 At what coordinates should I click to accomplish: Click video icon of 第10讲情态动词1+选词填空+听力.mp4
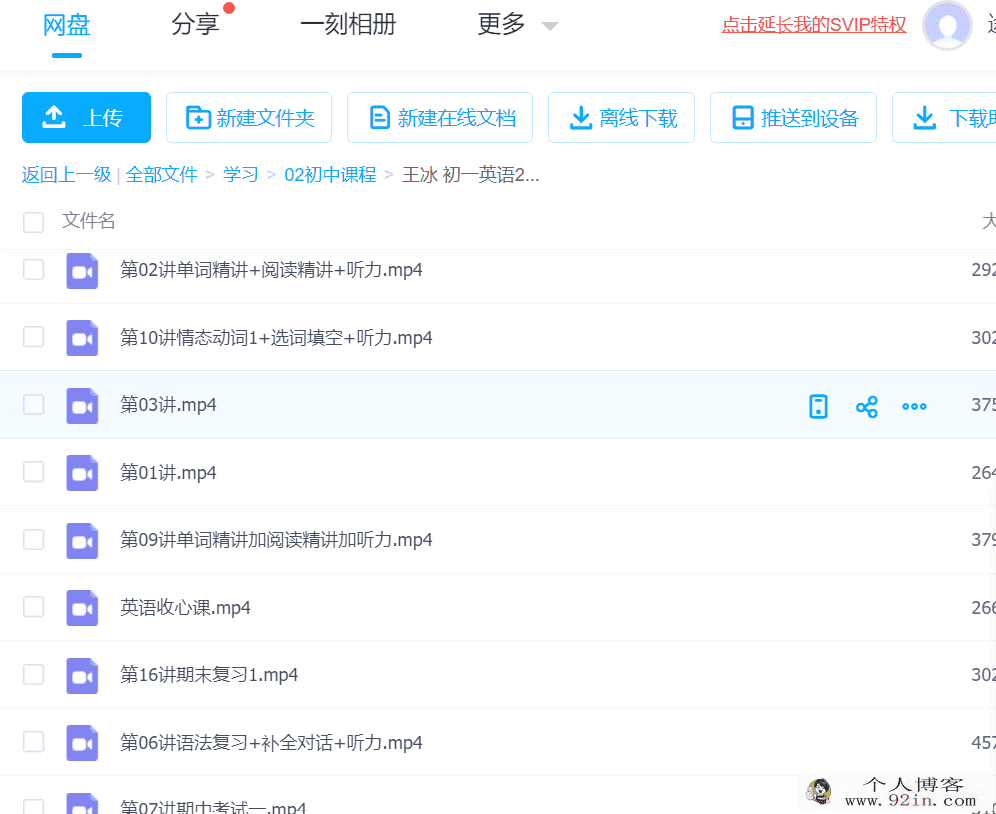83,339
